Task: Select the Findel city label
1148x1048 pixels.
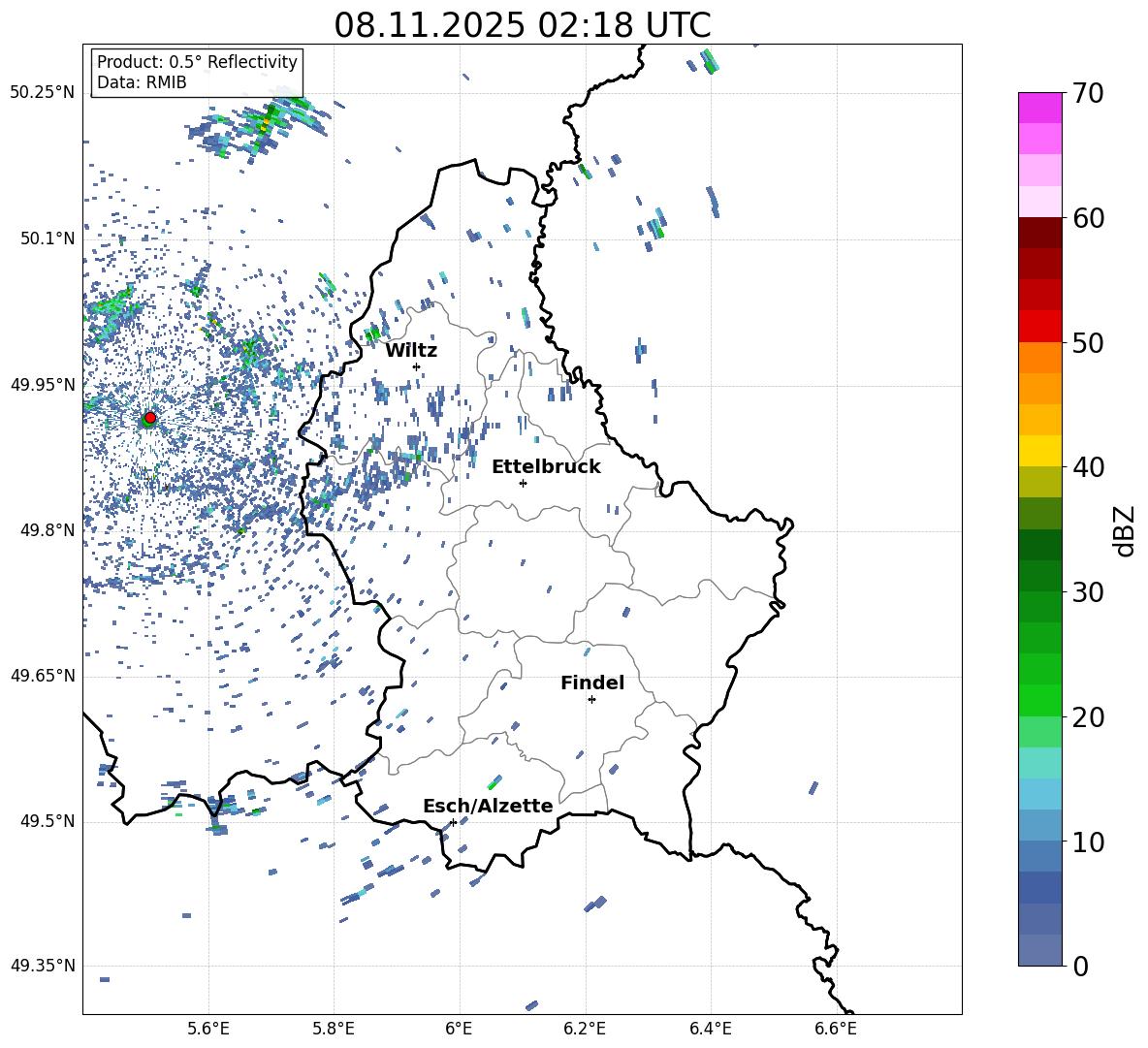Action: coord(592,683)
